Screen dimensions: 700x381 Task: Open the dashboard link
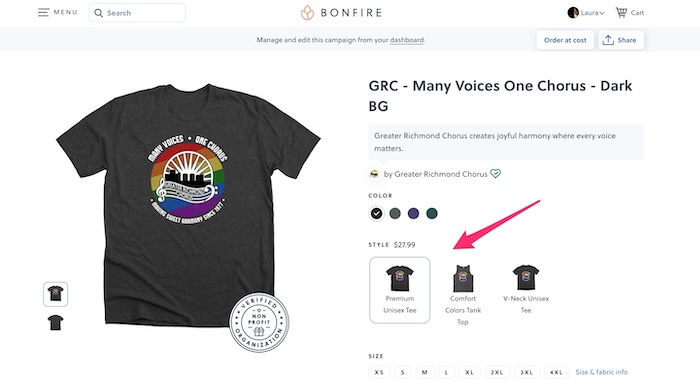tap(407, 40)
